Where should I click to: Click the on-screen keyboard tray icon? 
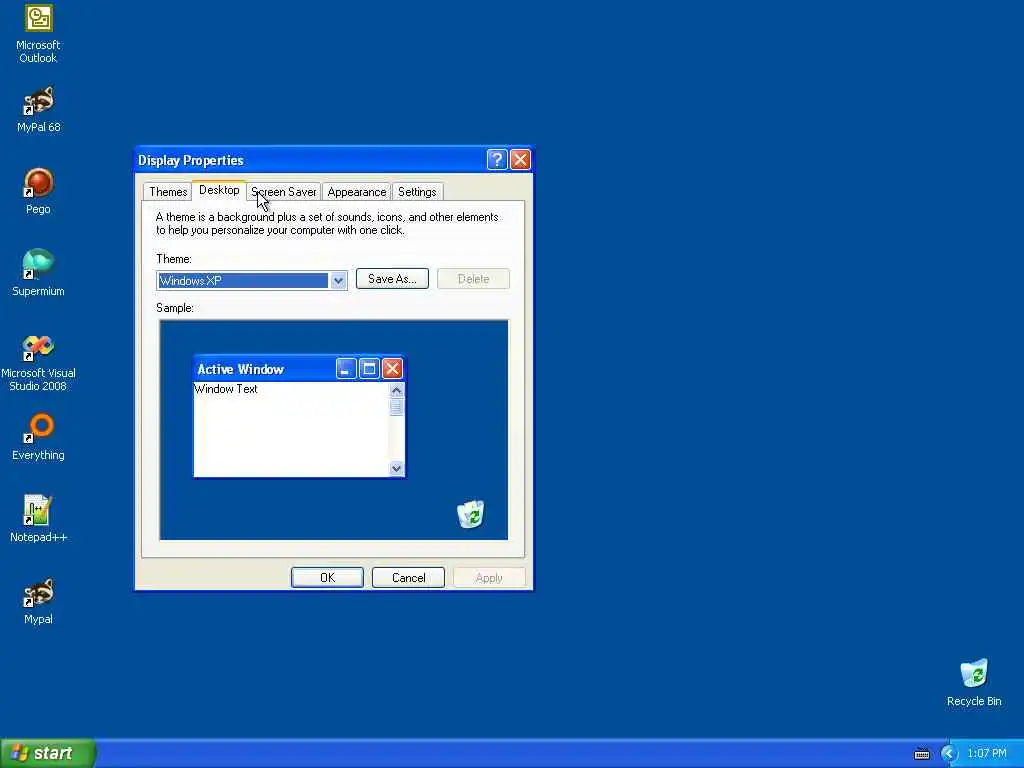[x=921, y=754]
